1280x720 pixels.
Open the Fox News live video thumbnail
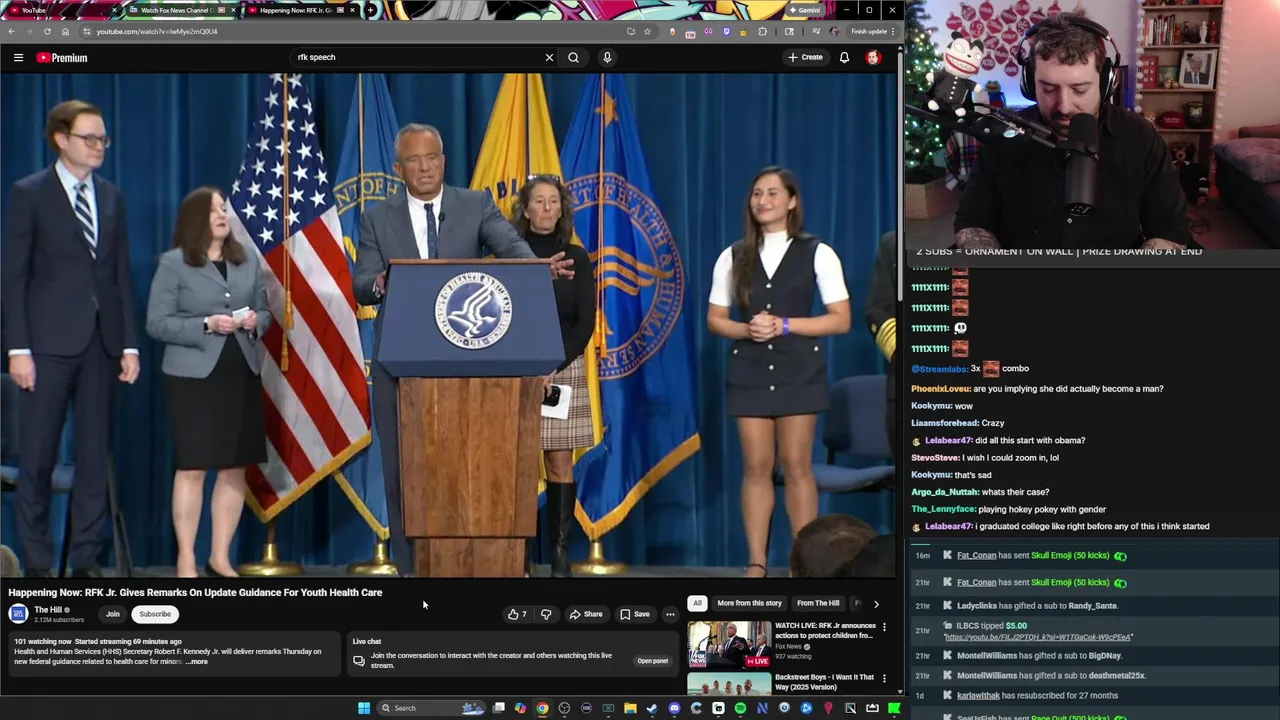(729, 645)
